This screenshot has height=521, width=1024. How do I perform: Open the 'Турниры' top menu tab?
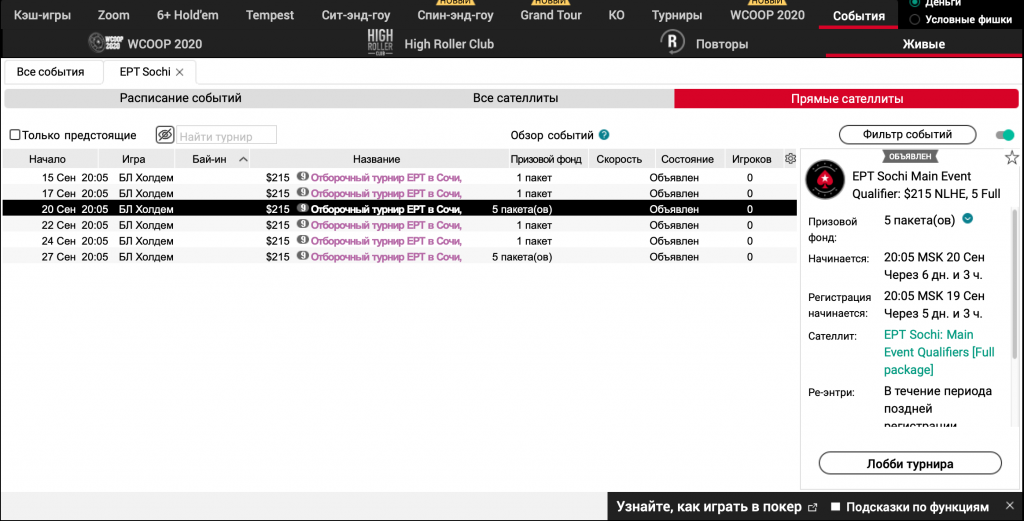tap(676, 16)
